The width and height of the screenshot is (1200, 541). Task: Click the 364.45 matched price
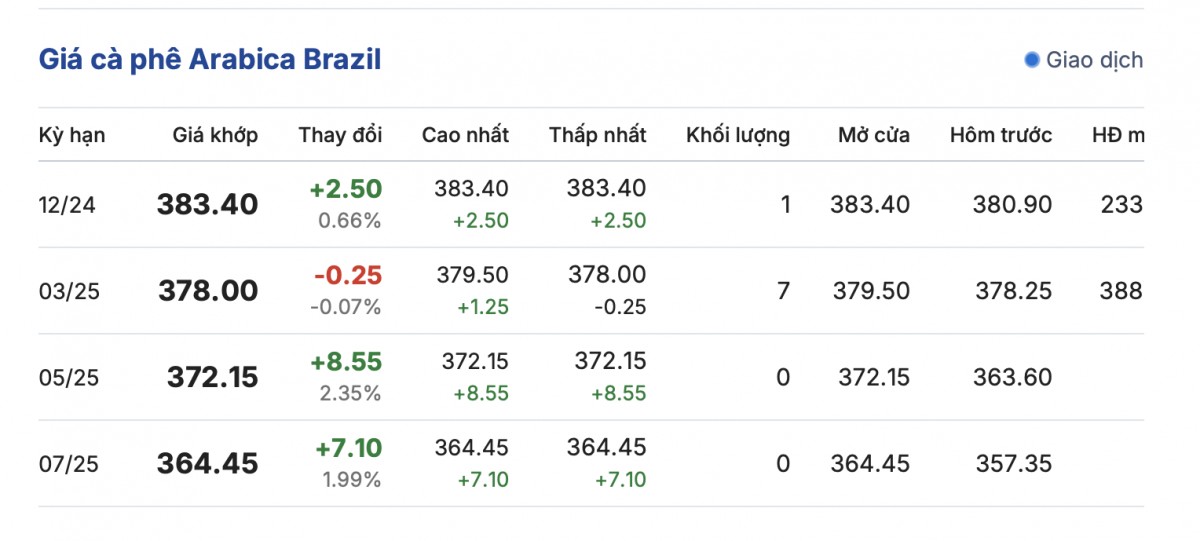pos(207,464)
